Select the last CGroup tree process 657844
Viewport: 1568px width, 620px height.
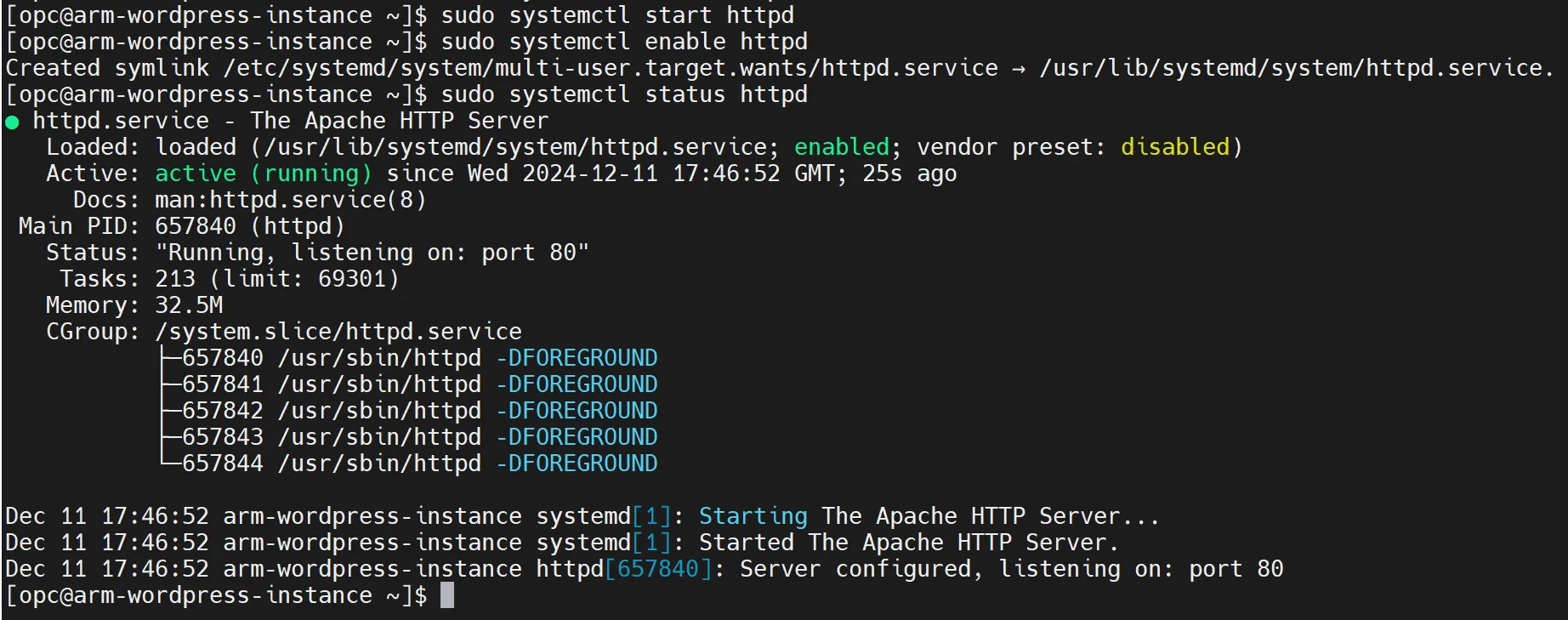223,464
